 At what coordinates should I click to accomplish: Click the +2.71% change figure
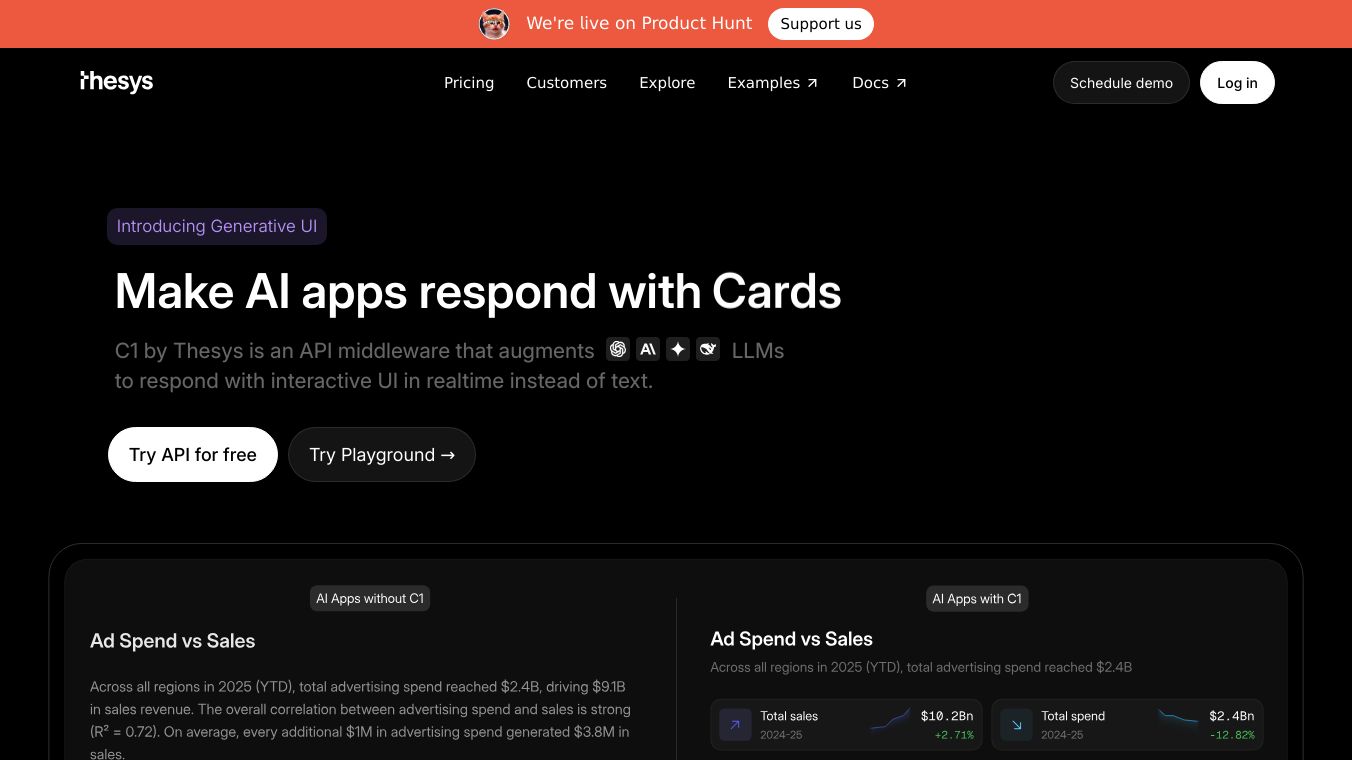pos(954,735)
